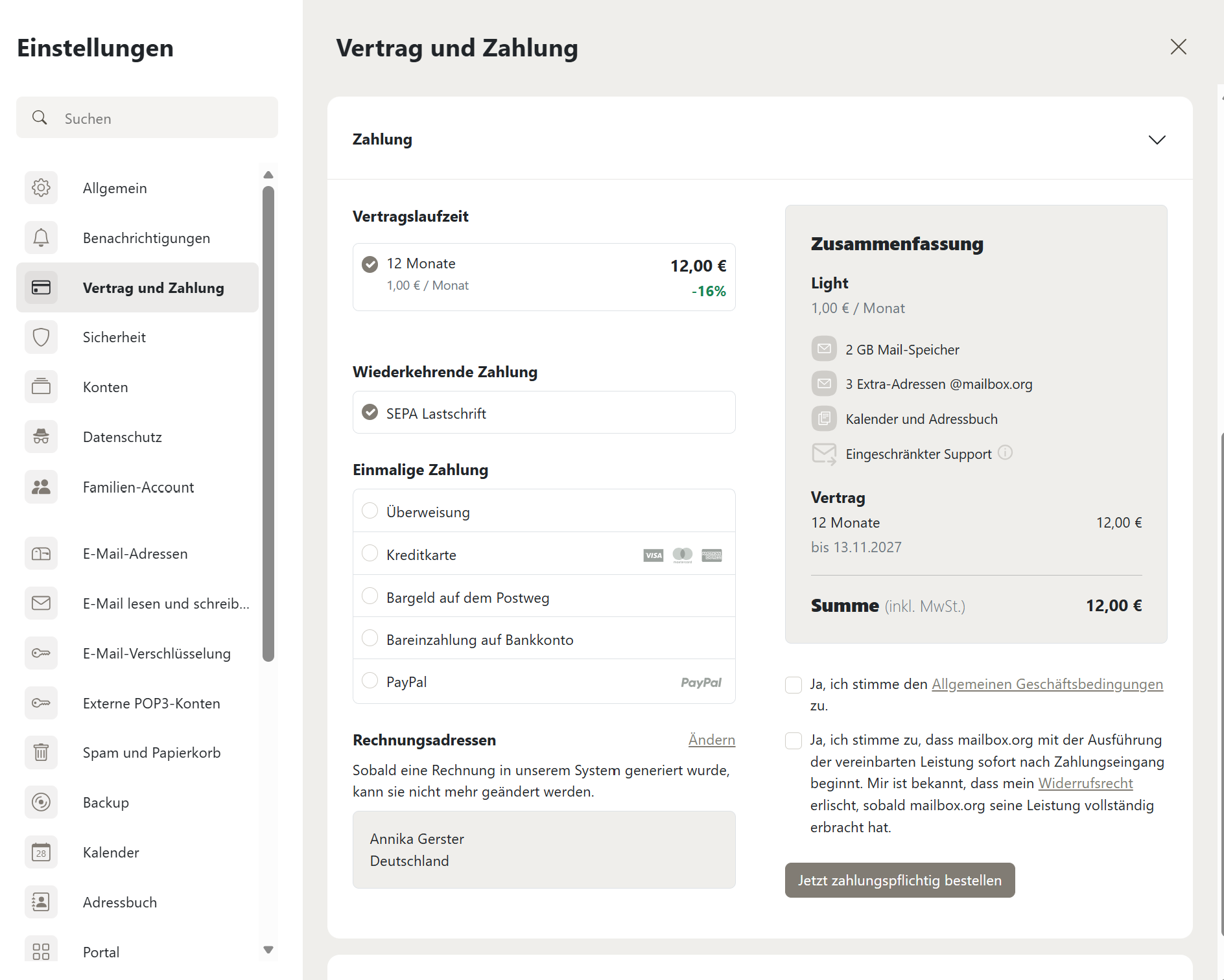Collapse the Zahlung section chevron

pyautogui.click(x=1157, y=140)
